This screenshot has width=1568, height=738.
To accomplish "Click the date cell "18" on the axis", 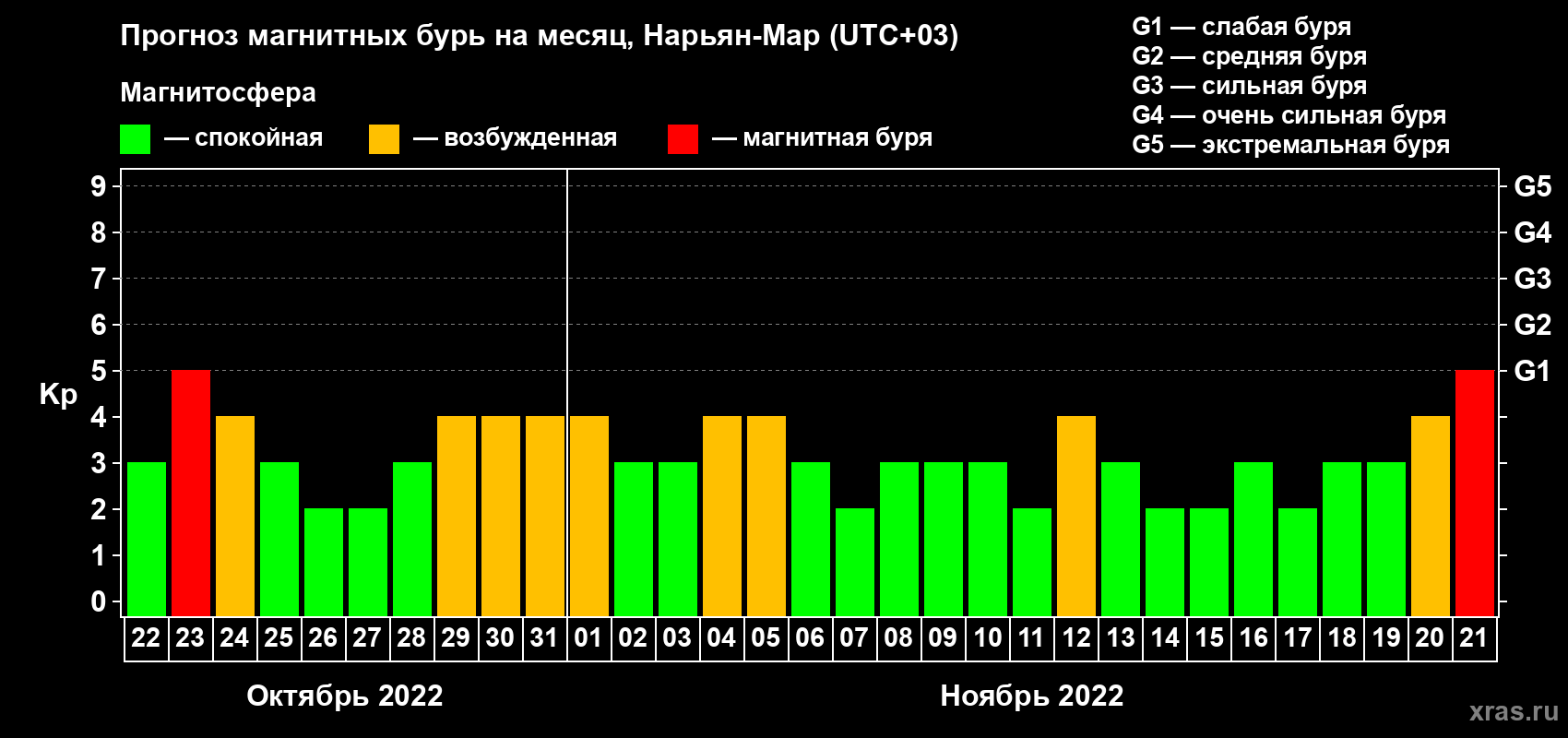I will coord(1342,638).
